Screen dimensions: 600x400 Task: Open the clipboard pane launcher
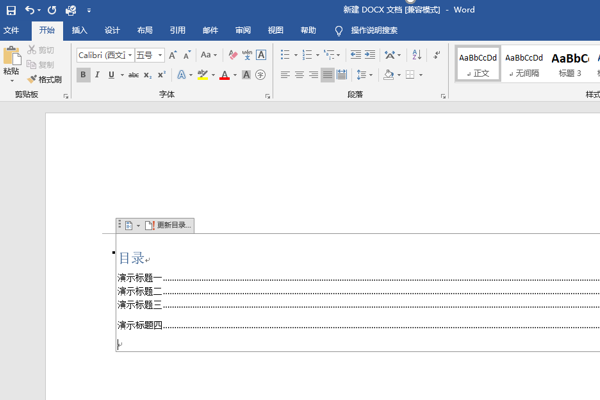coord(66,96)
